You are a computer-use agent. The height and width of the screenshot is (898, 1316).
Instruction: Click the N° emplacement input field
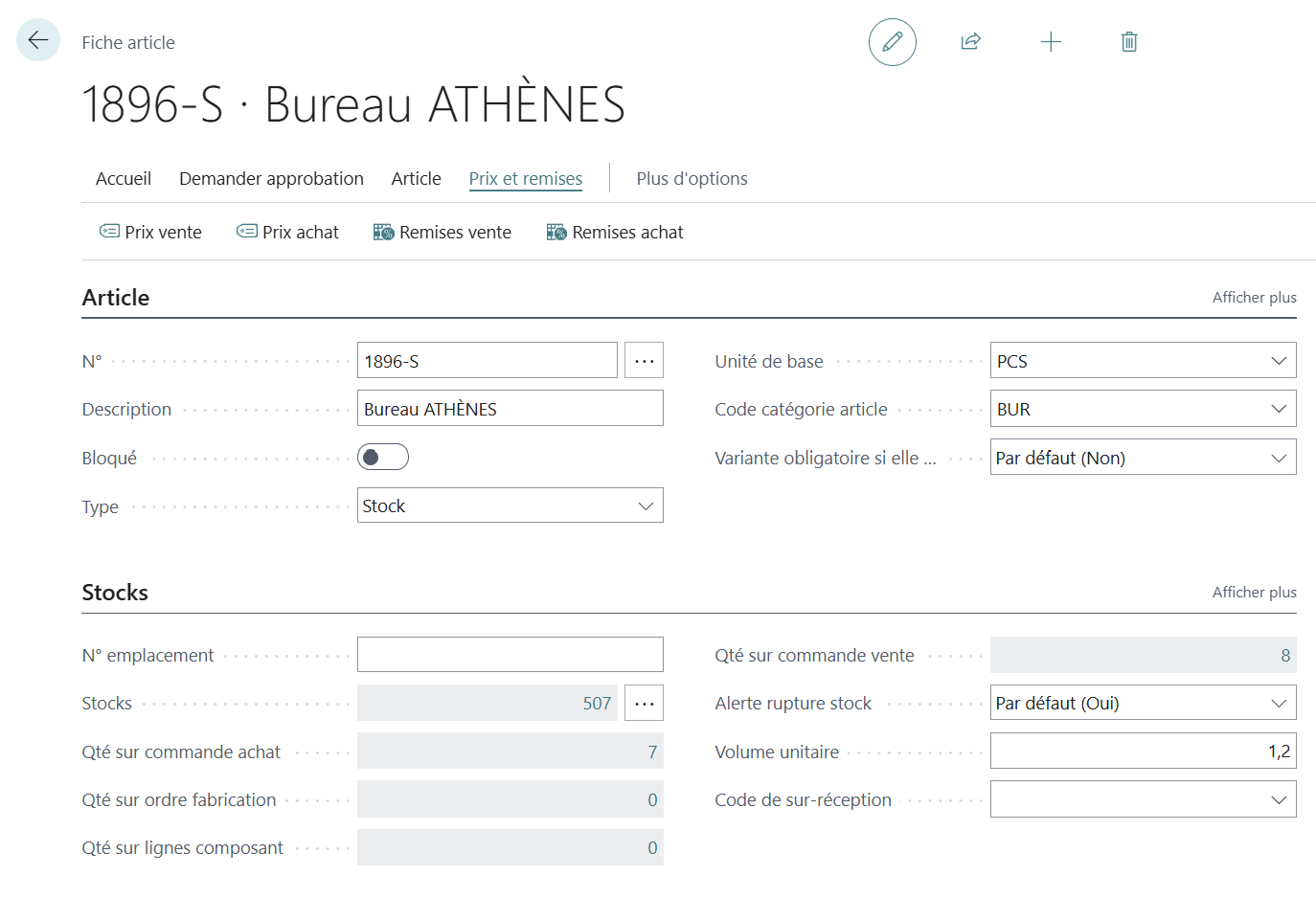click(x=510, y=655)
